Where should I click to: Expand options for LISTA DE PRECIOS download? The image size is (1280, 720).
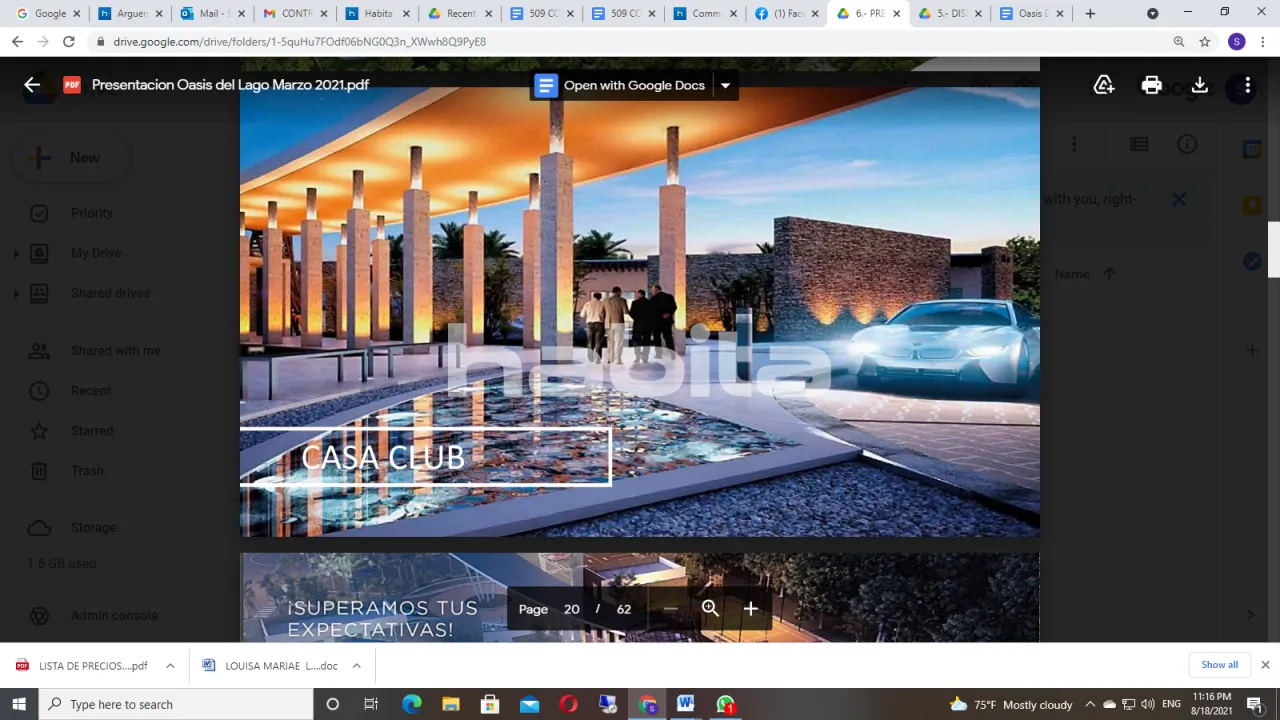[x=170, y=666]
